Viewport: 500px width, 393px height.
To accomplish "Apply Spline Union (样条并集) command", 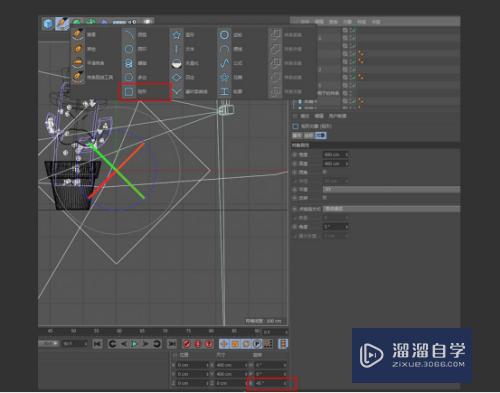I will [276, 49].
